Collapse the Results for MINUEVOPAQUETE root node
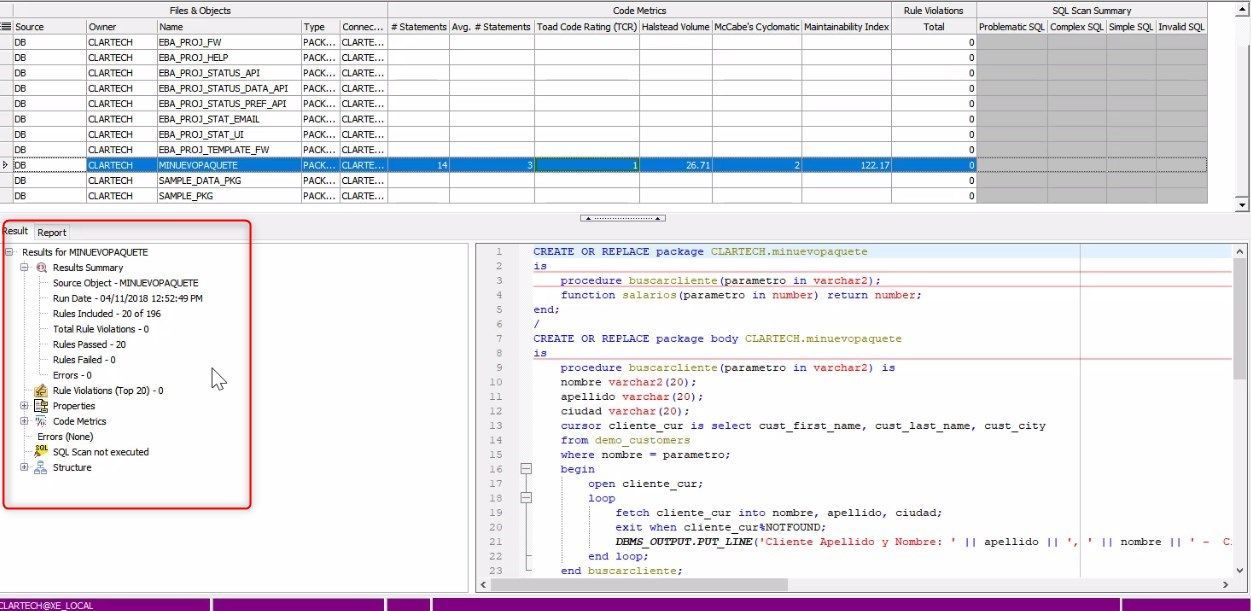This screenshot has height=611, width=1251. [9, 253]
